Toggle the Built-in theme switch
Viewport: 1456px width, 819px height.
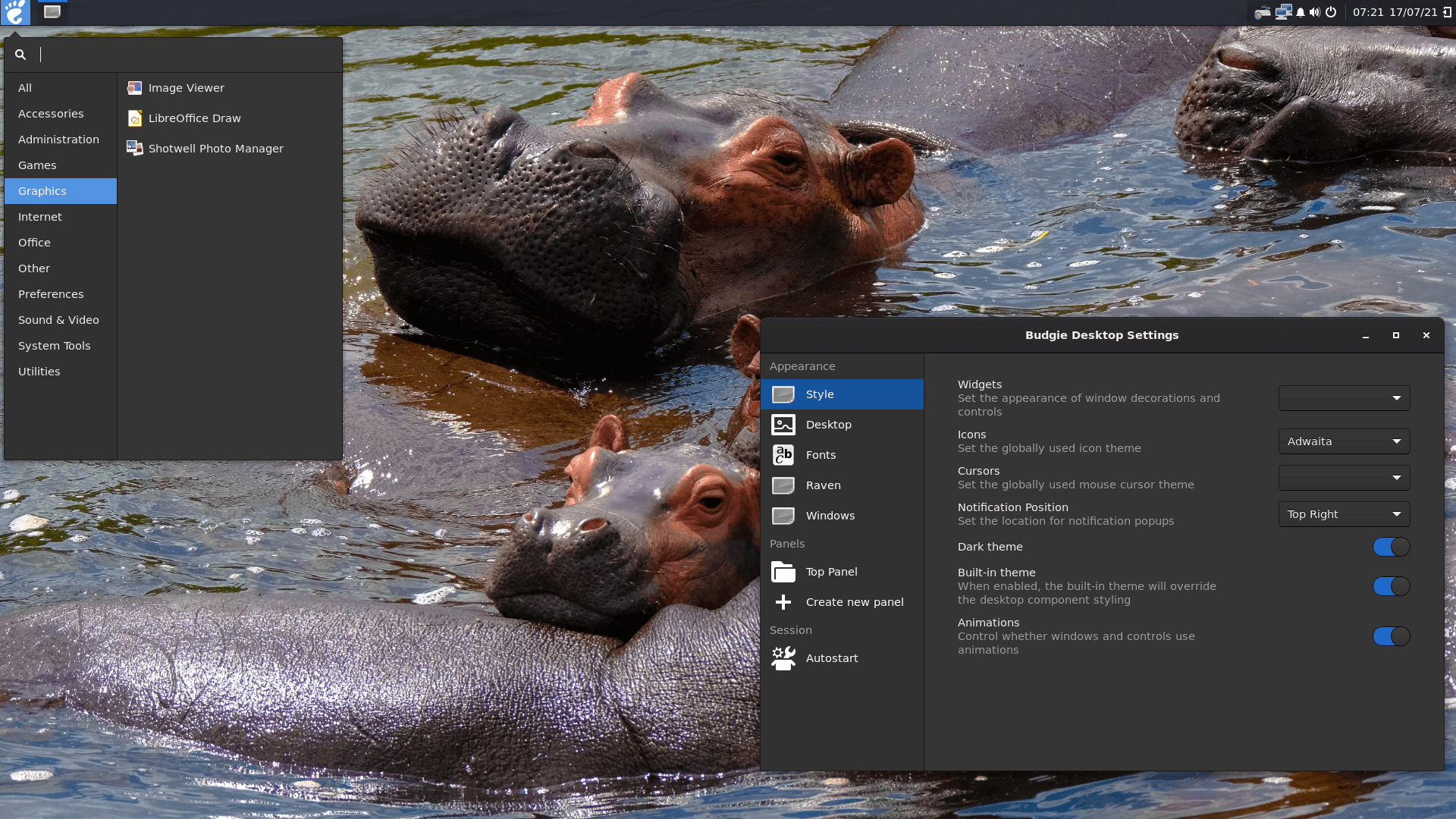(x=1391, y=586)
